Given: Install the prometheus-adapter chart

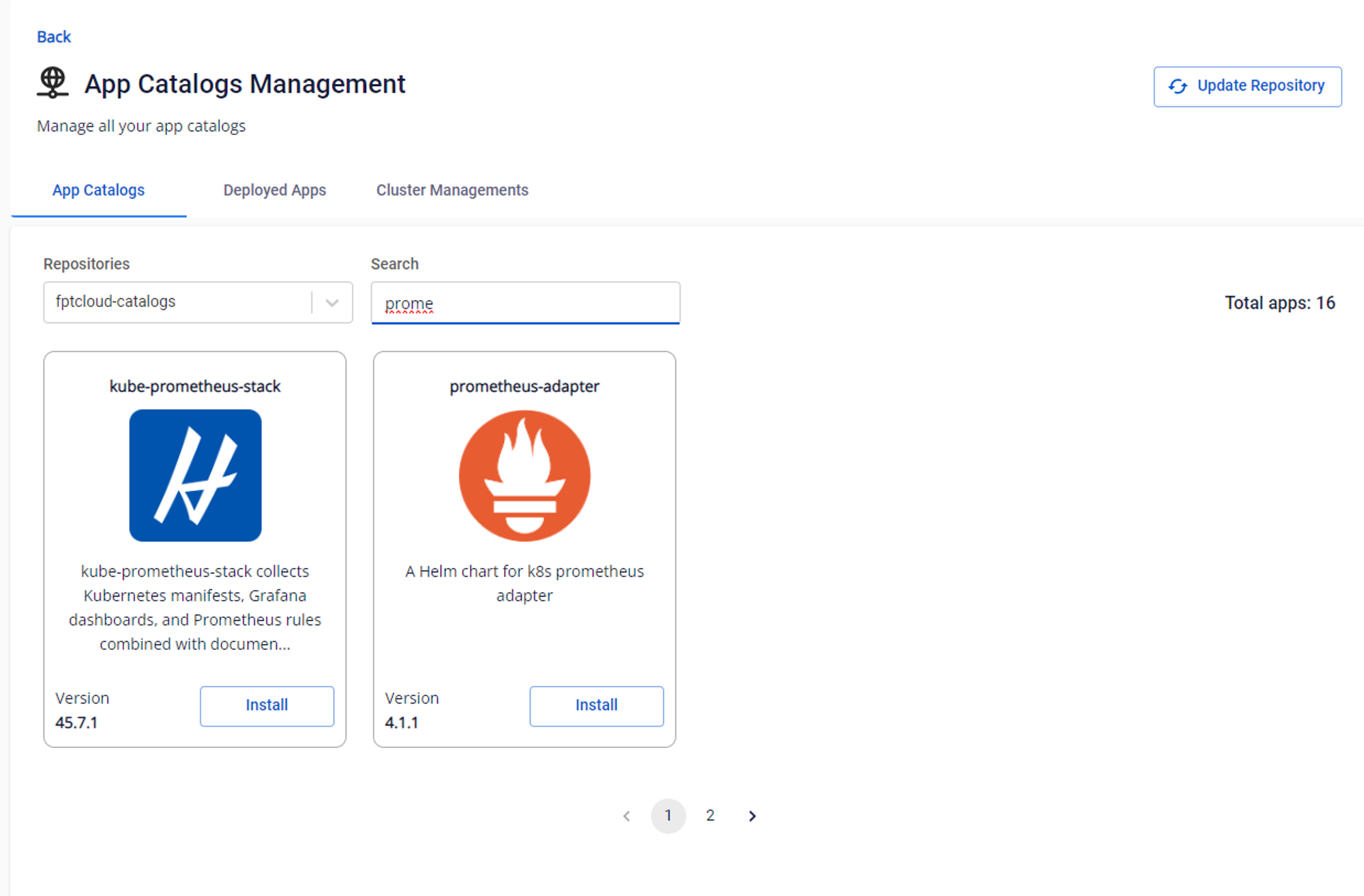Looking at the screenshot, I should pos(596,705).
